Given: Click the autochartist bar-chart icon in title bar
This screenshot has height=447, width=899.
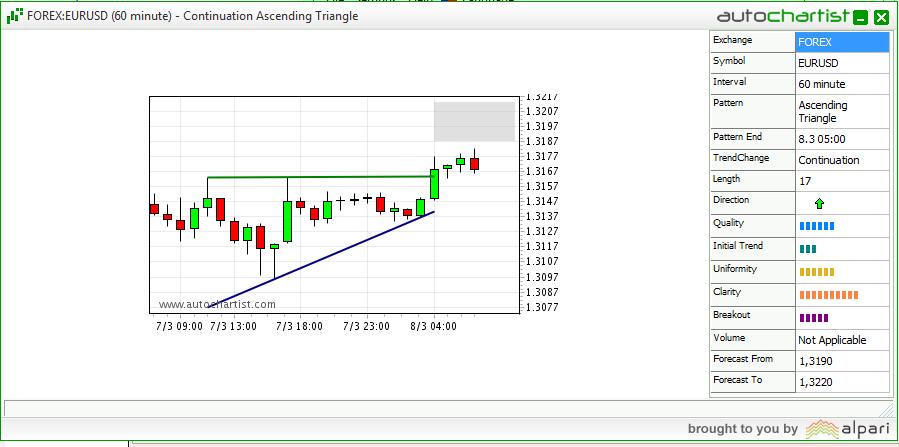Looking at the screenshot, I should 15,16.
